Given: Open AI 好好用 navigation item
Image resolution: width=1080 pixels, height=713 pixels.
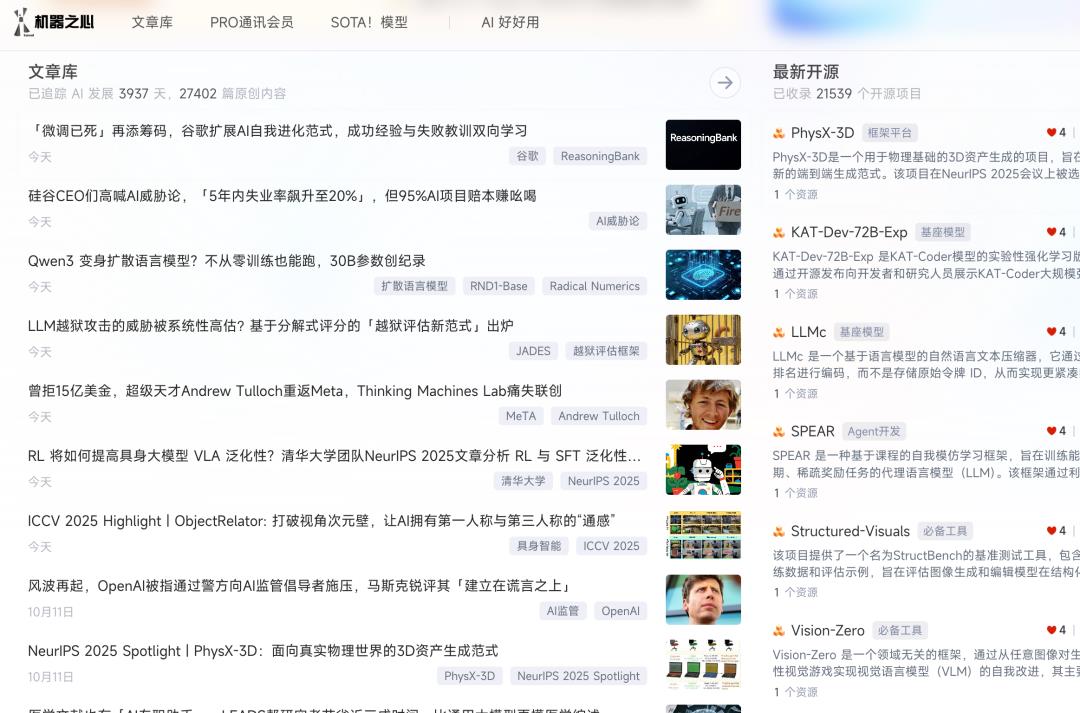Looking at the screenshot, I should point(510,22).
